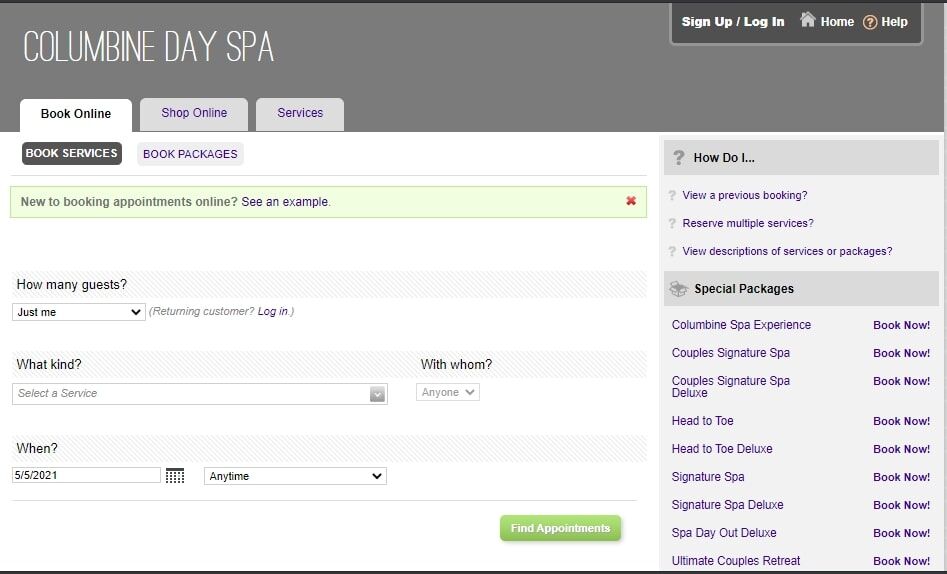The height and width of the screenshot is (574, 947).
Task: Click the Help question mark icon
Action: tap(870, 22)
